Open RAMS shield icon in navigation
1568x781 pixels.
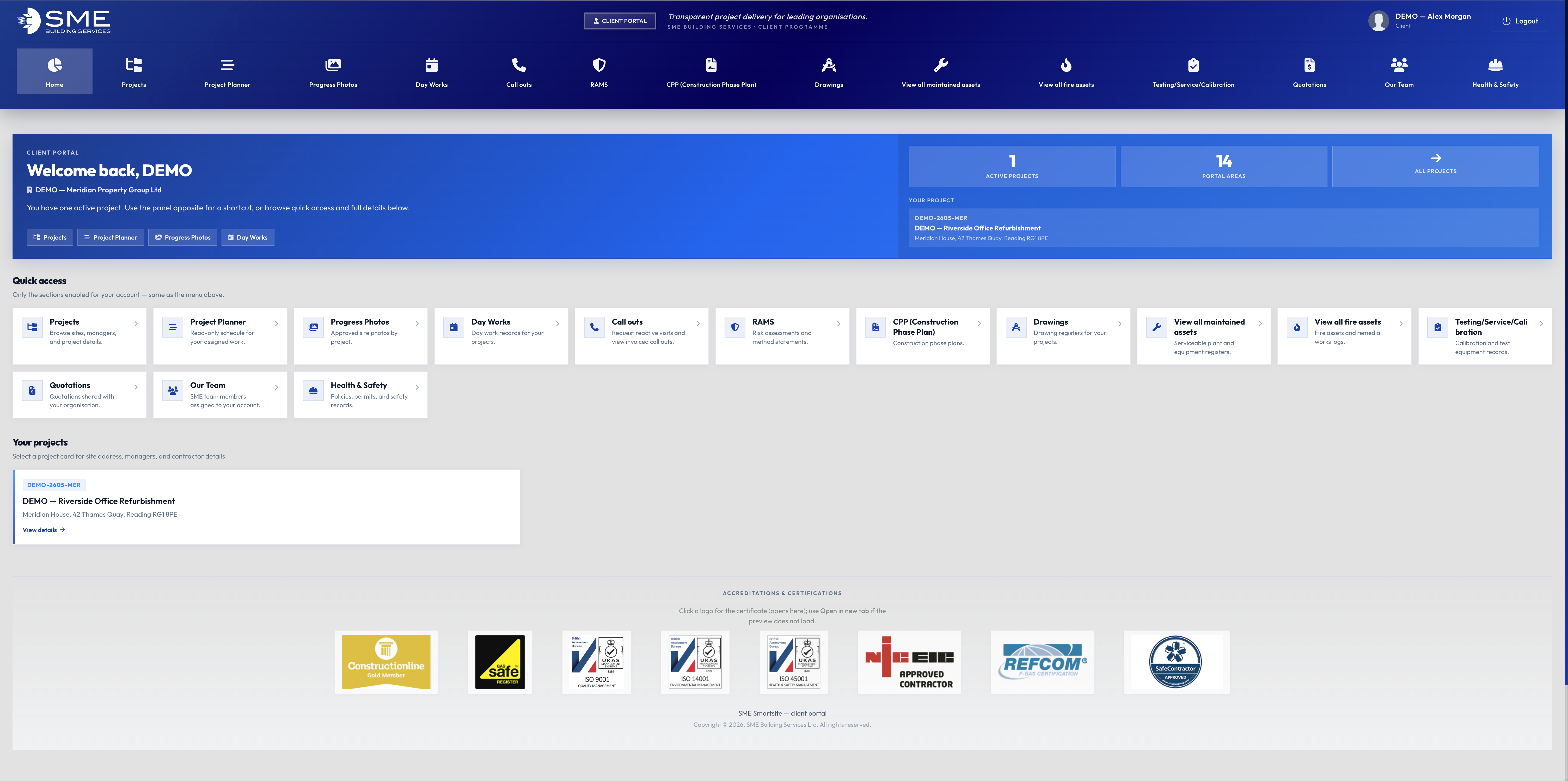pyautogui.click(x=599, y=65)
